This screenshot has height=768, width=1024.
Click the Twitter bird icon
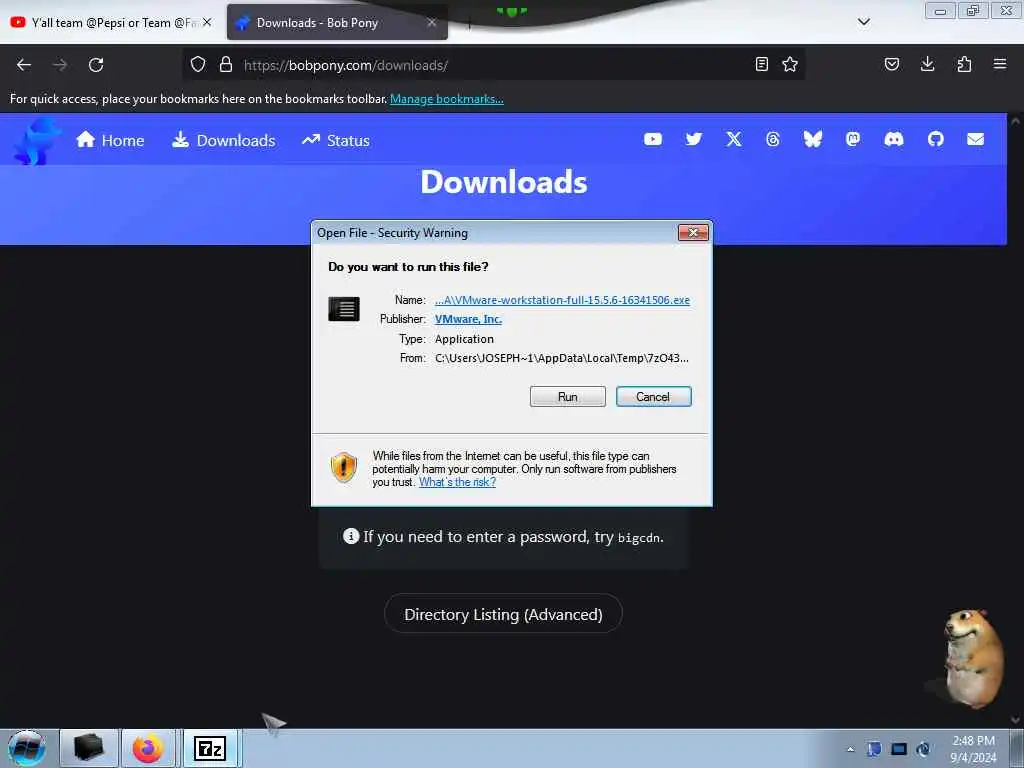click(694, 139)
